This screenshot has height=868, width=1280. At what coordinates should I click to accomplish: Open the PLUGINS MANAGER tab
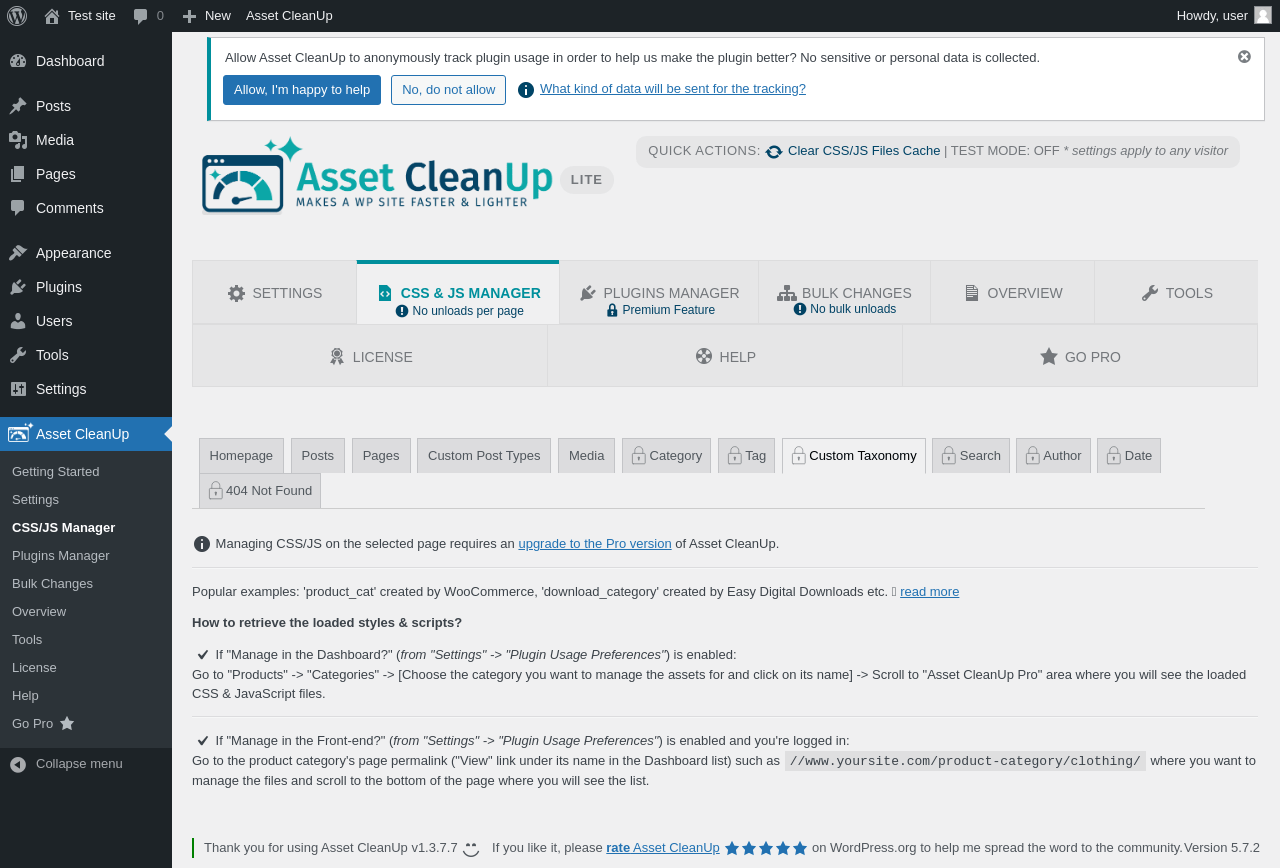(659, 293)
